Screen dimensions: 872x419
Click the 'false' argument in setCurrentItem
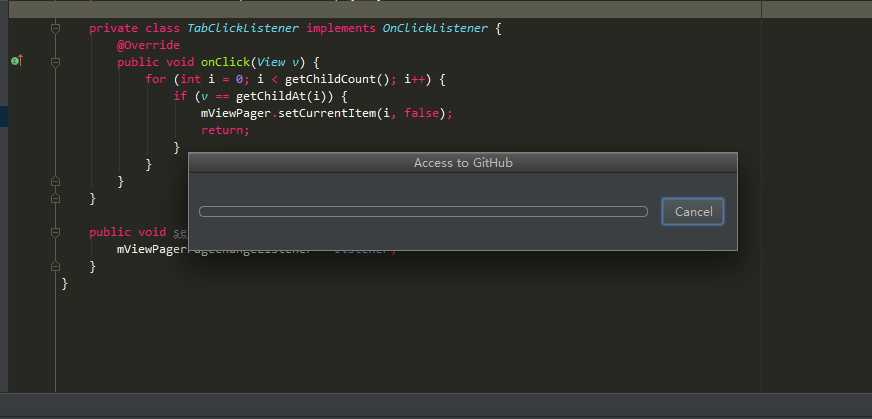coord(421,114)
